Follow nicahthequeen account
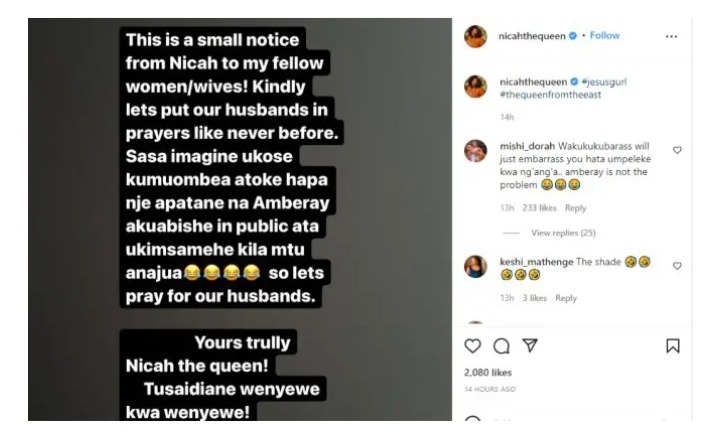 click(604, 35)
